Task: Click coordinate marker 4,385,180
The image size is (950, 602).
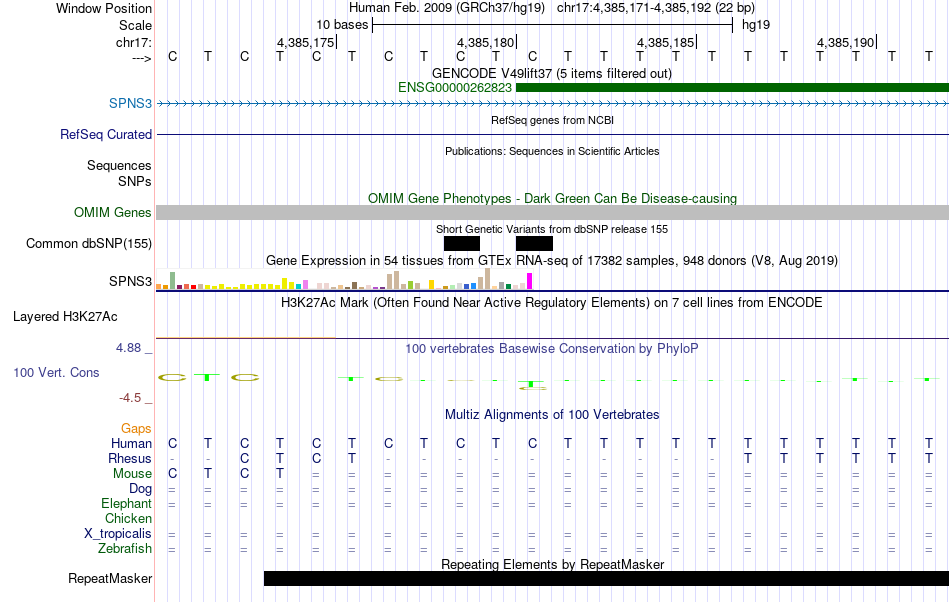Action: pyautogui.click(x=485, y=42)
